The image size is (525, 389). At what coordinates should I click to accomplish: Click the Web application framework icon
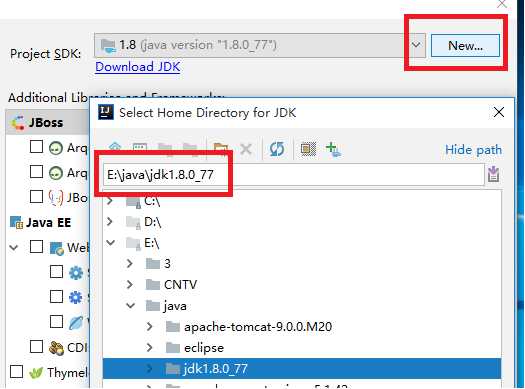pos(57,248)
